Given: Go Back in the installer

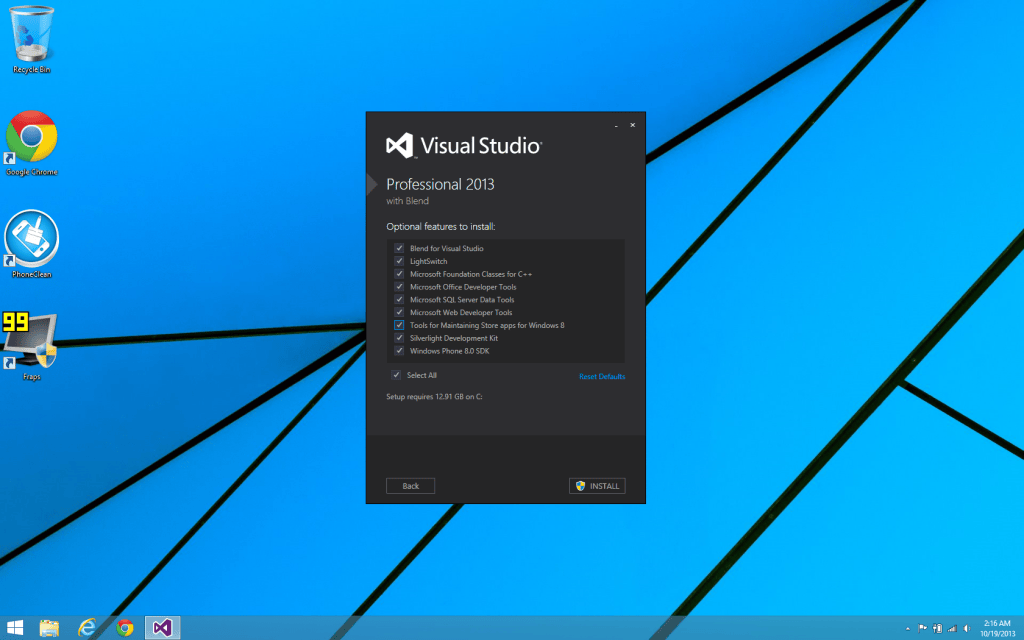Looking at the screenshot, I should (410, 486).
